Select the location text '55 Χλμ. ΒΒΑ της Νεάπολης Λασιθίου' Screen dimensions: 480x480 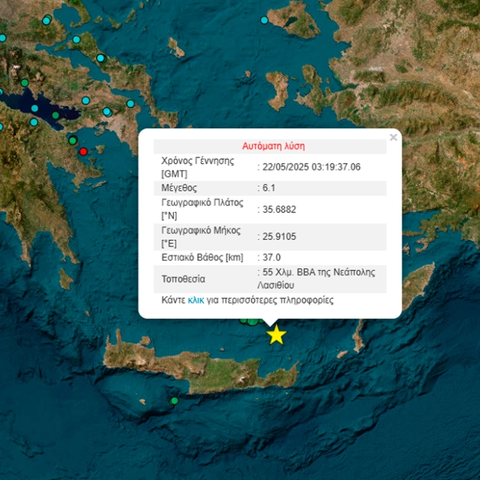click(x=316, y=279)
